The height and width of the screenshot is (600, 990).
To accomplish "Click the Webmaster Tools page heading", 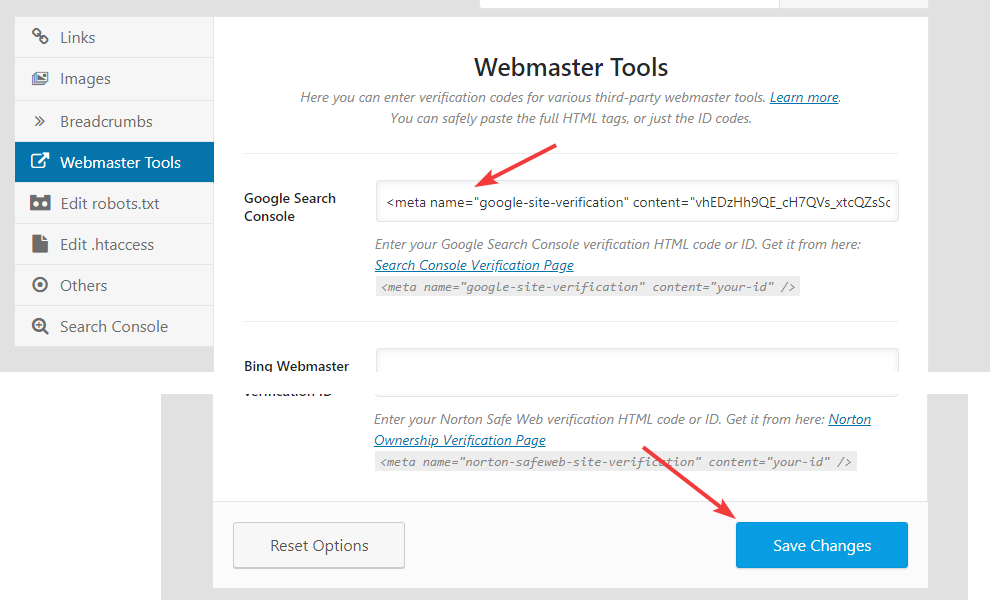I will click(571, 67).
